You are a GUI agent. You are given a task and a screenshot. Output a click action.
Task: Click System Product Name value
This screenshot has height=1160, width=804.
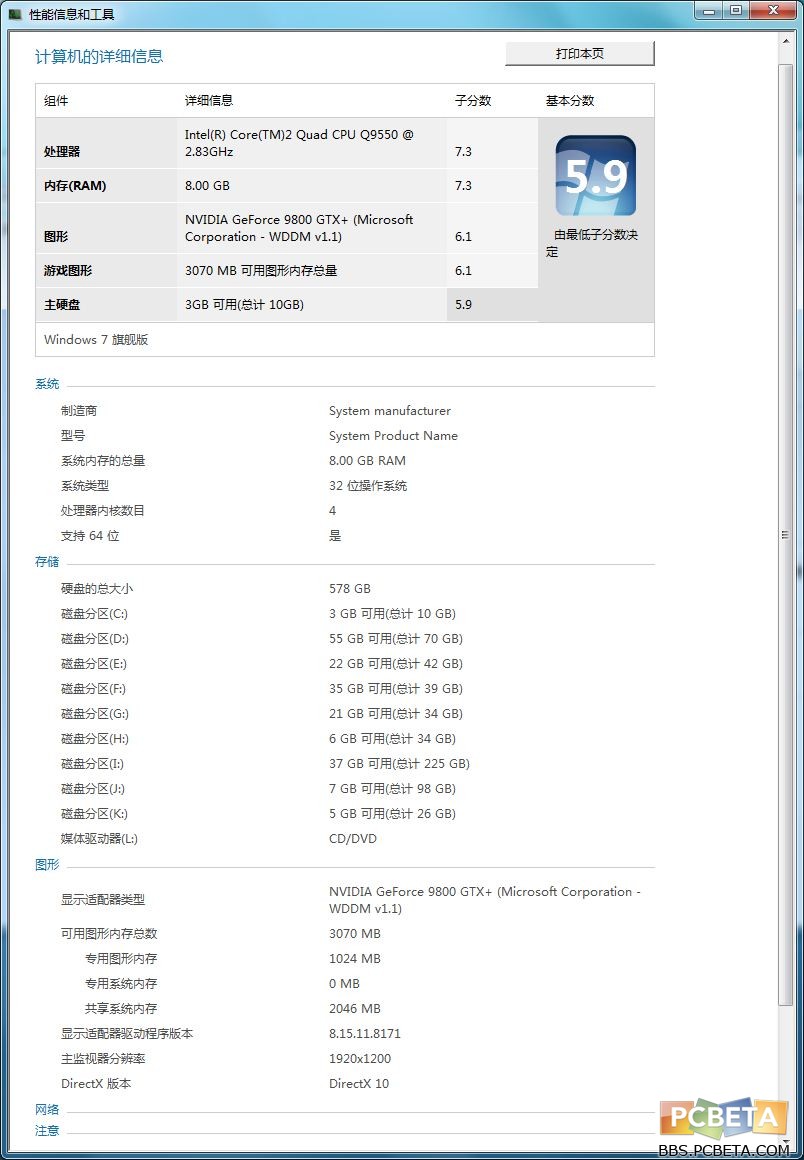tap(393, 436)
